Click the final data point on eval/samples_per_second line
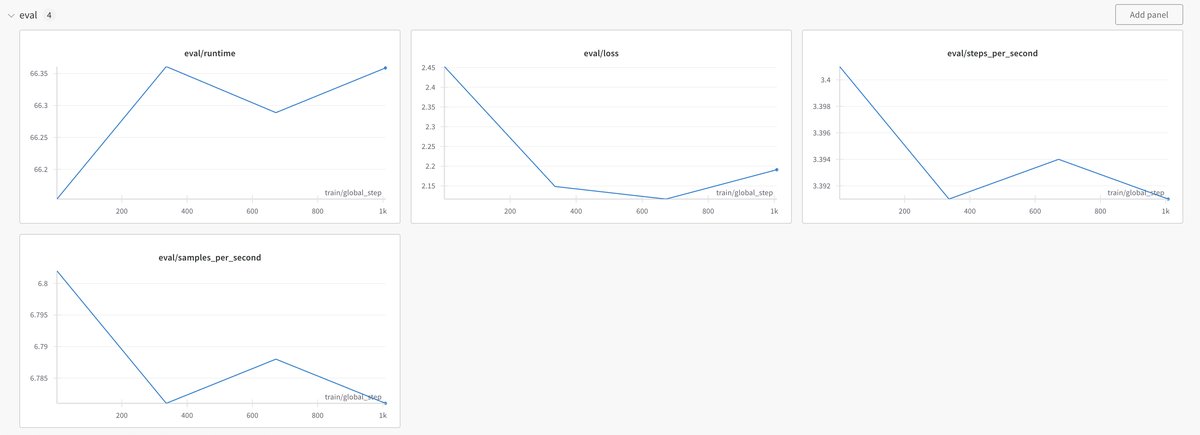 click(385, 403)
